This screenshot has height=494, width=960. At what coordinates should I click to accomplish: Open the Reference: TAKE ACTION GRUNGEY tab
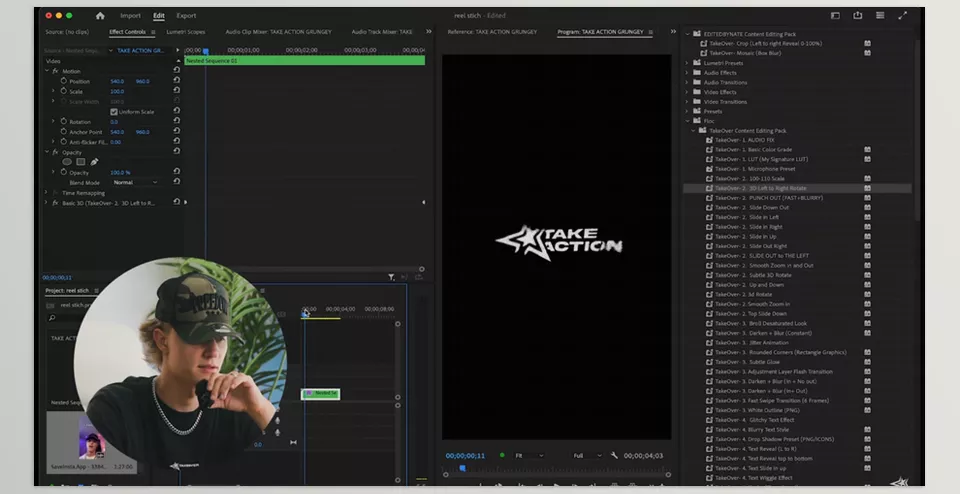pyautogui.click(x=492, y=32)
